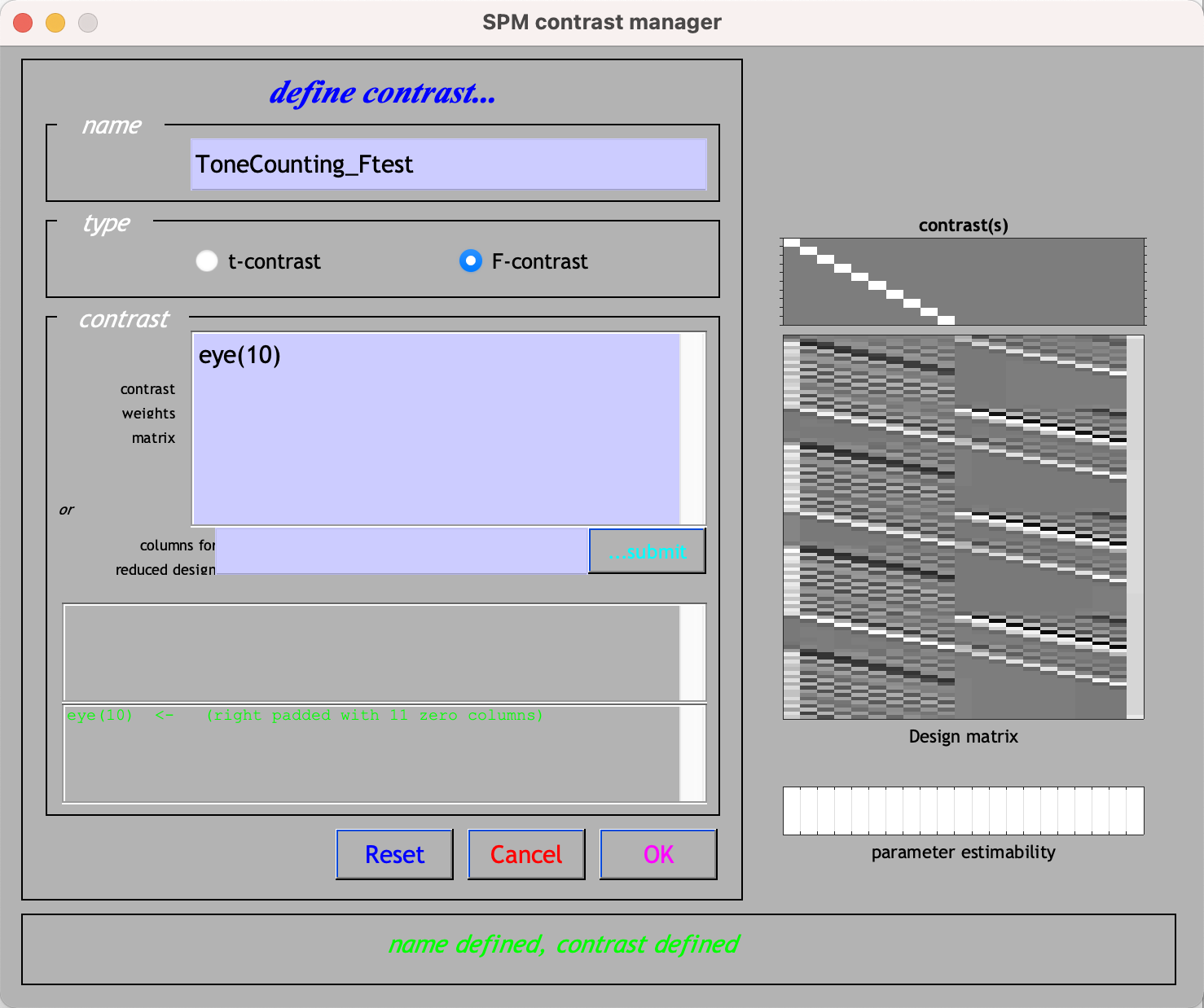Select the F-contrast radio button
This screenshot has width=1204, height=1008.
coord(471,261)
